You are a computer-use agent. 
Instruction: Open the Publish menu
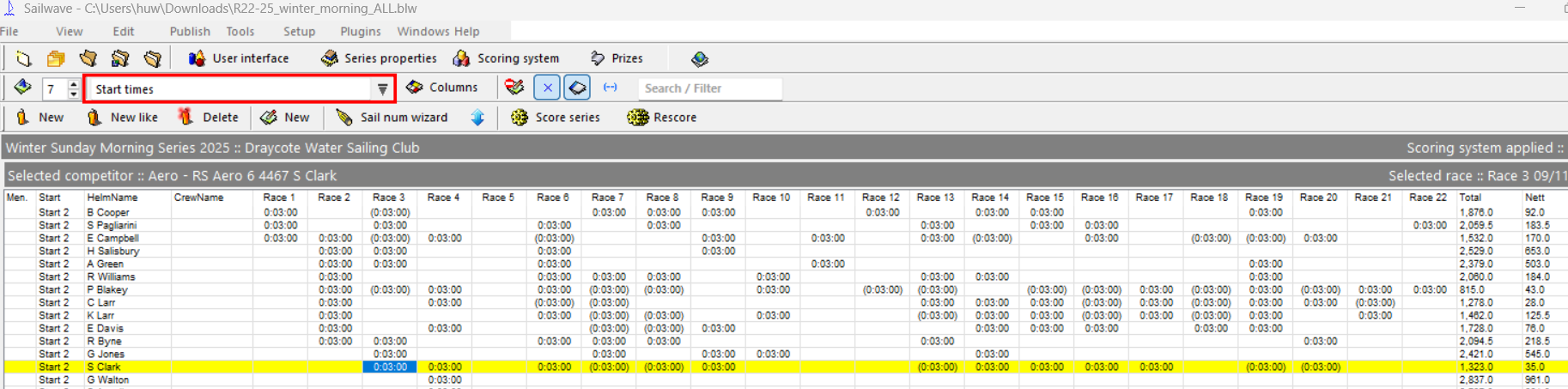(190, 32)
